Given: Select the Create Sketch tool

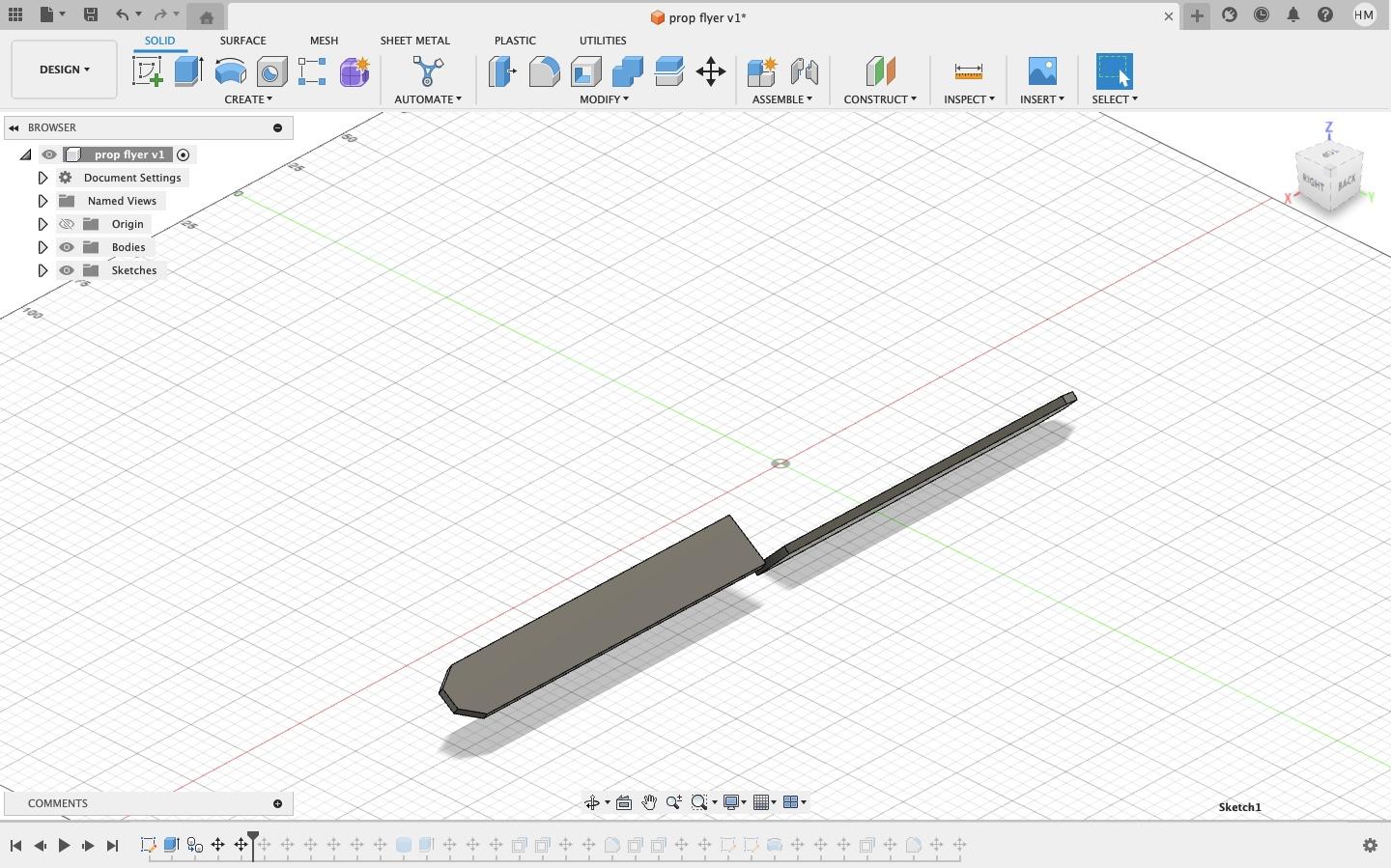Looking at the screenshot, I should point(147,71).
